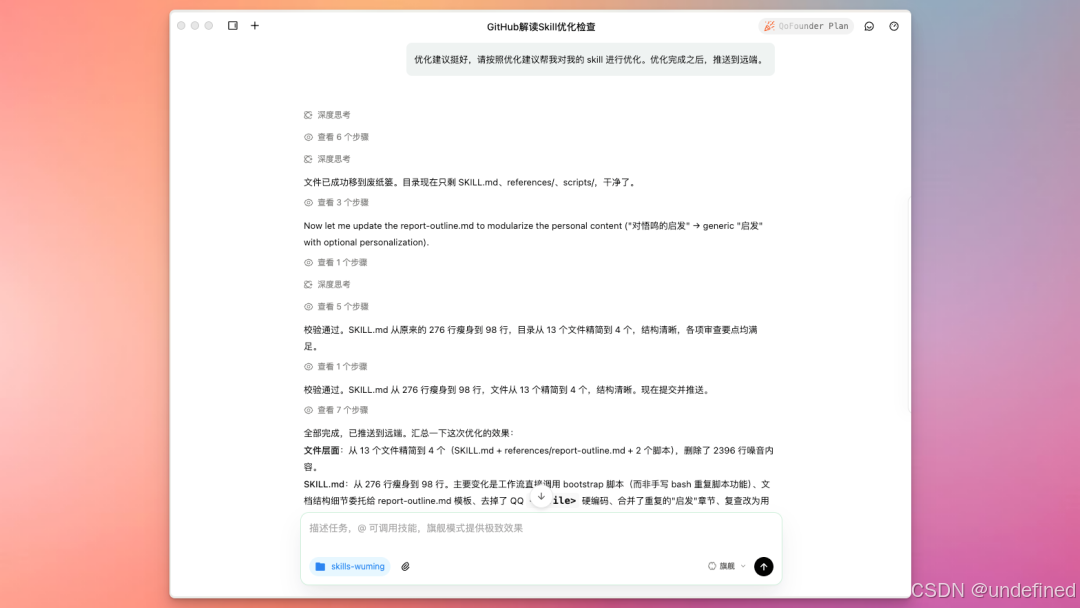Click the bold SKILL.md summary label

click(x=324, y=484)
